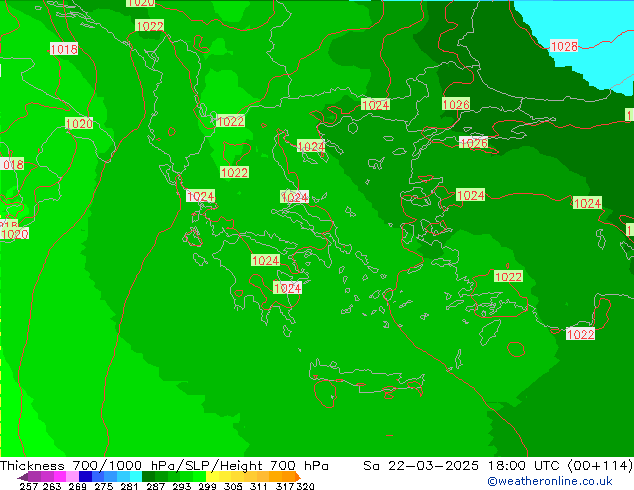This screenshot has width=634, height=490.
Task: Click the light pink legend swatch
Action: (x=72, y=476)
